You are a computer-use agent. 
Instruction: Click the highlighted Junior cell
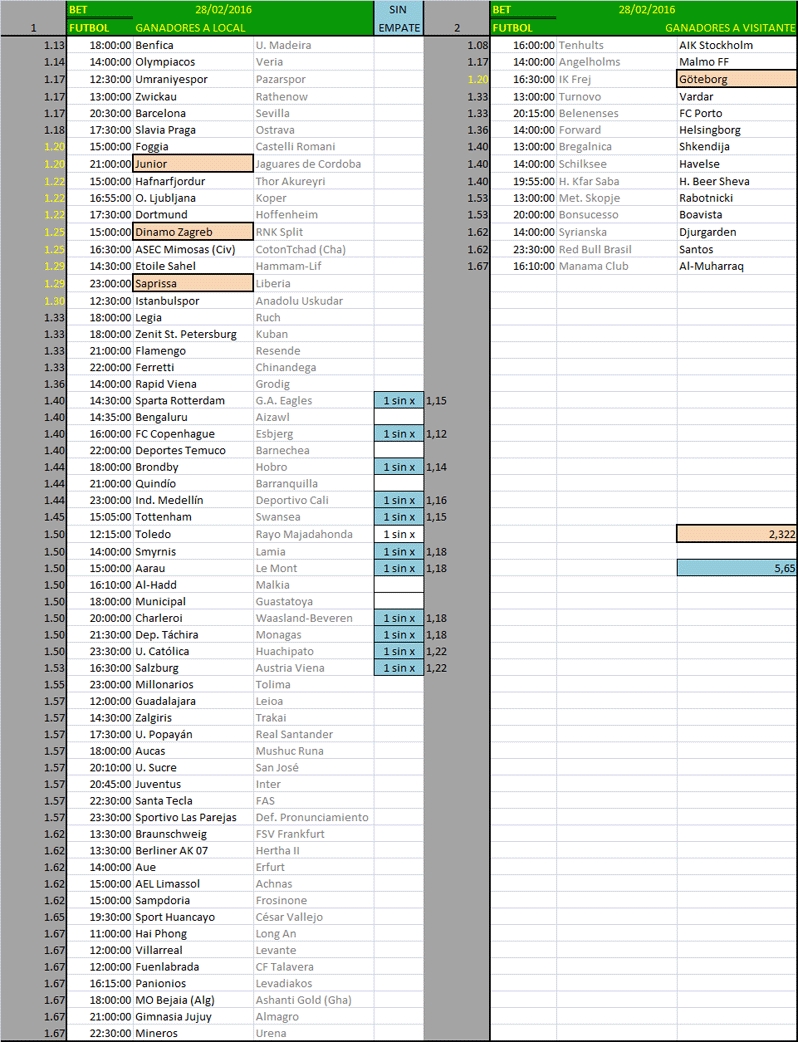click(193, 163)
